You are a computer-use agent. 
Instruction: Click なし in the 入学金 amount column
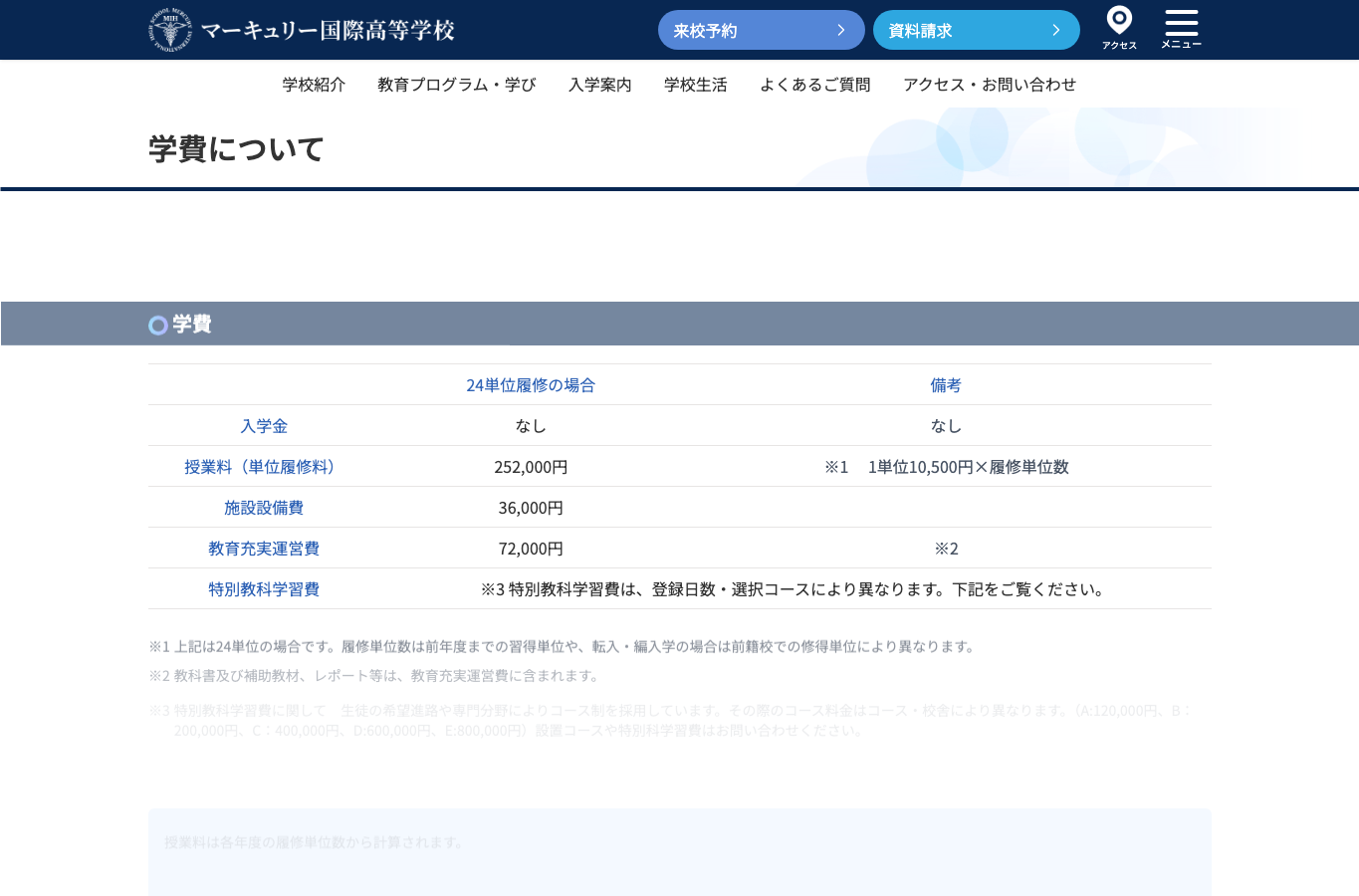pos(531,426)
